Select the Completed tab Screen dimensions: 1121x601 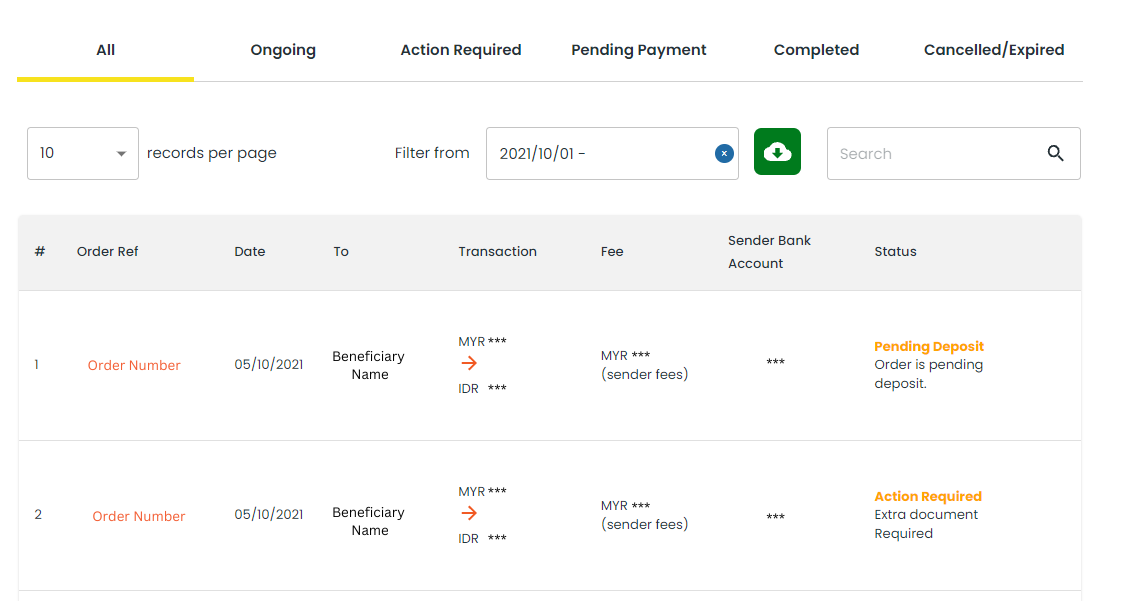(x=816, y=50)
